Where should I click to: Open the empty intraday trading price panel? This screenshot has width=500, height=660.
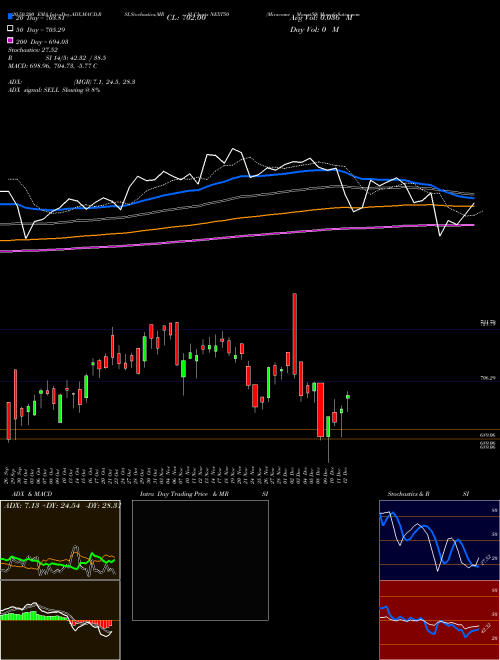coord(200,560)
